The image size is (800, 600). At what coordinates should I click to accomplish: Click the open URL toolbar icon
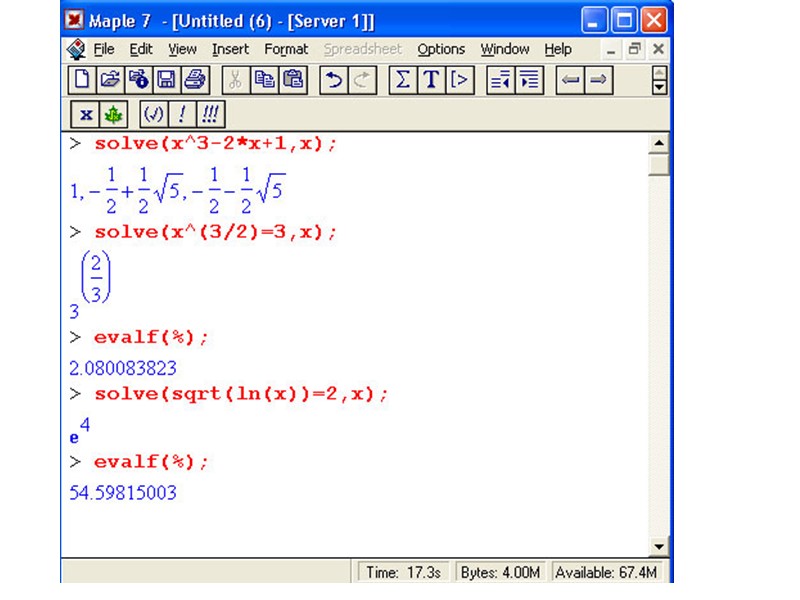coord(138,80)
